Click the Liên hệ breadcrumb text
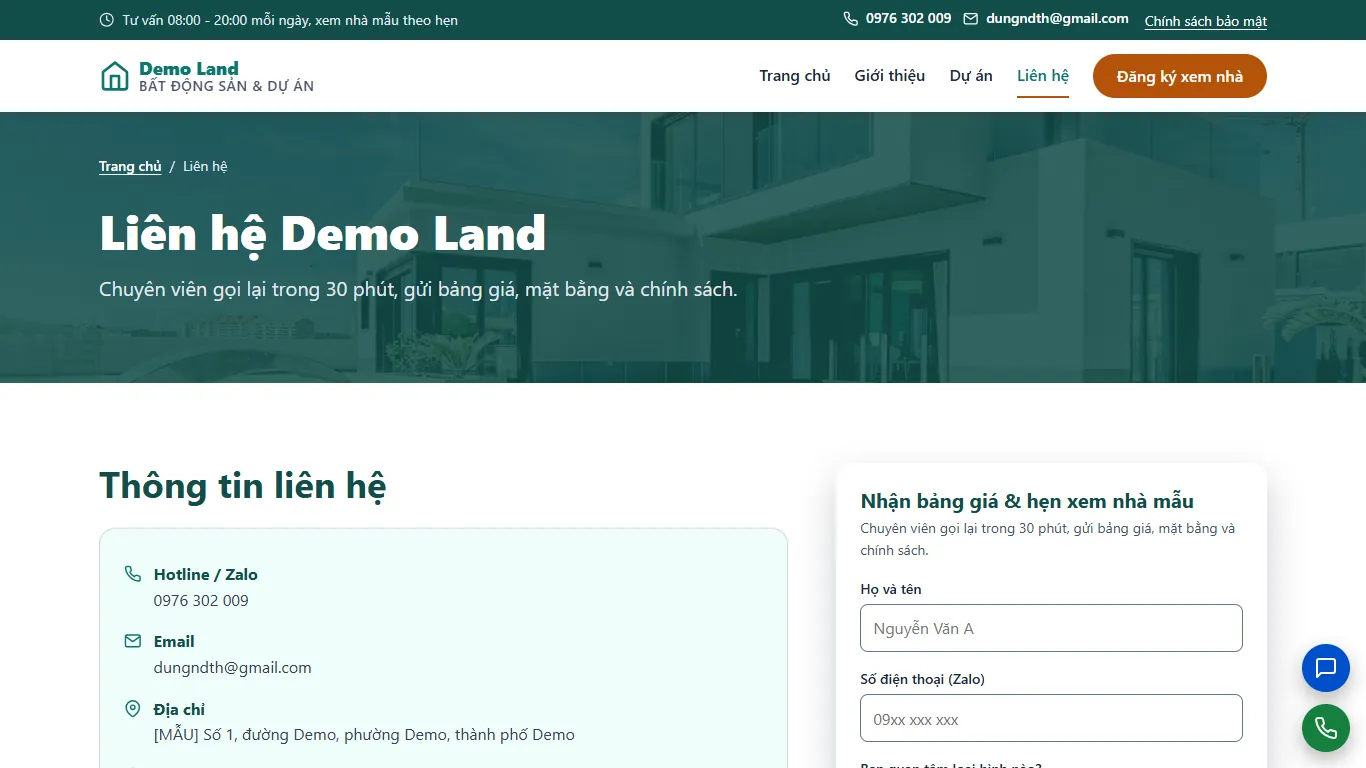 [x=205, y=166]
